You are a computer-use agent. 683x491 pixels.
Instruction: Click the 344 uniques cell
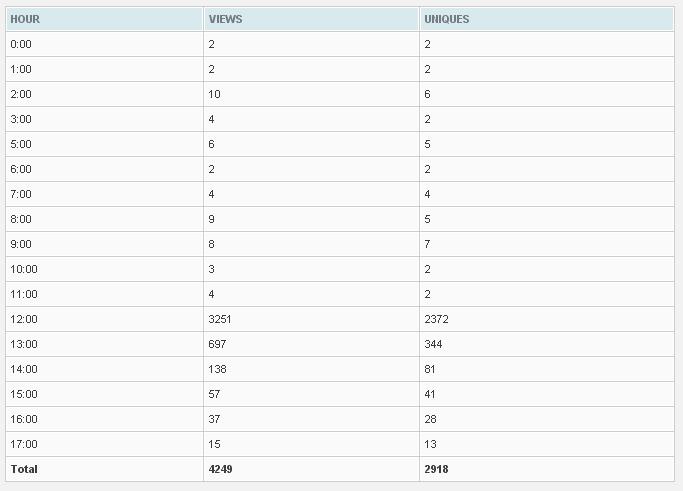(x=433, y=344)
